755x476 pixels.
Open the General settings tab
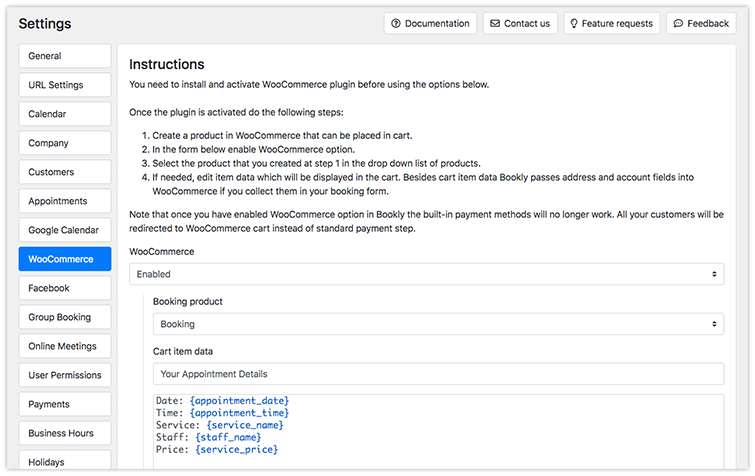(x=65, y=56)
